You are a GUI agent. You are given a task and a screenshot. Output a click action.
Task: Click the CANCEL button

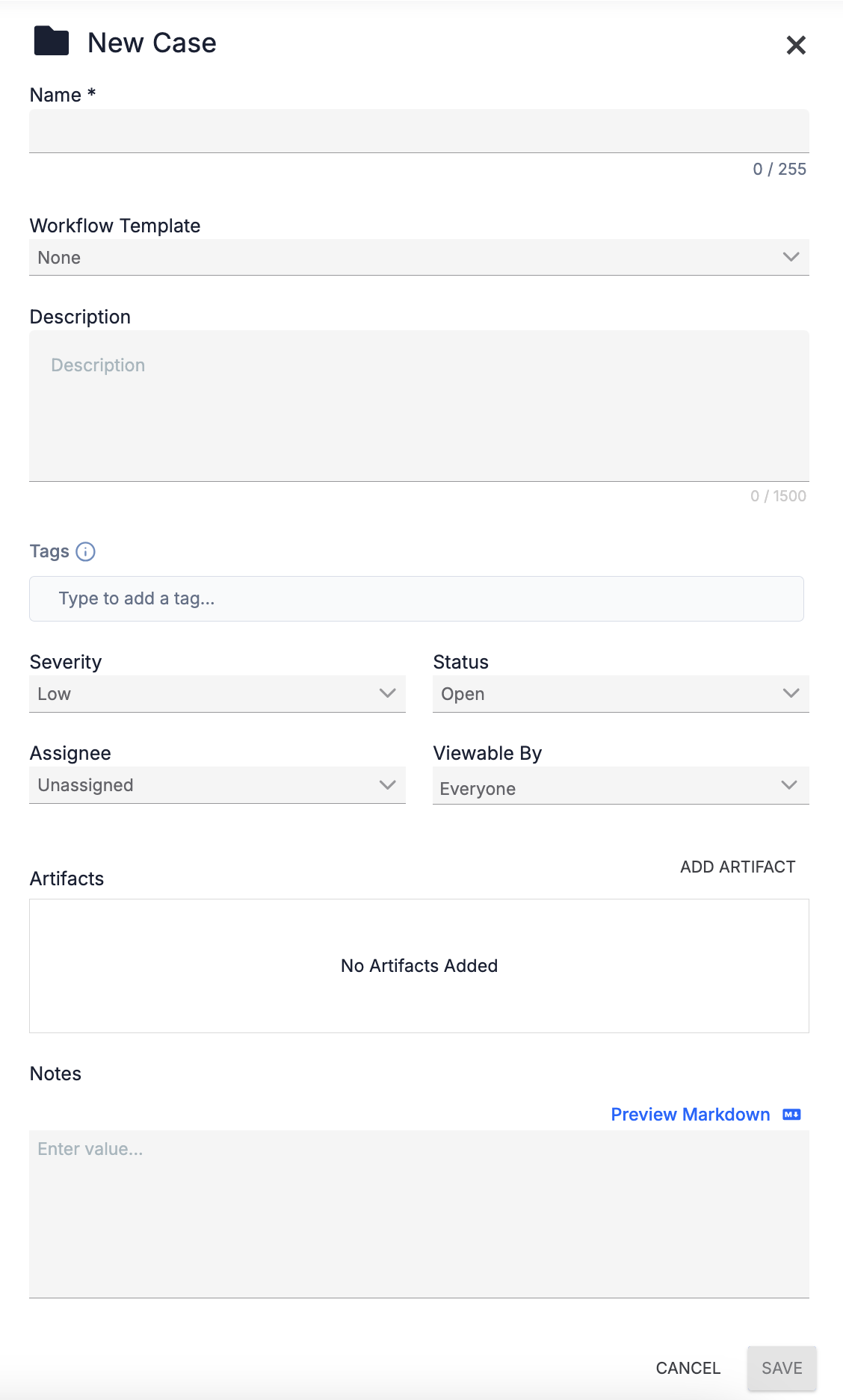[x=688, y=1368]
